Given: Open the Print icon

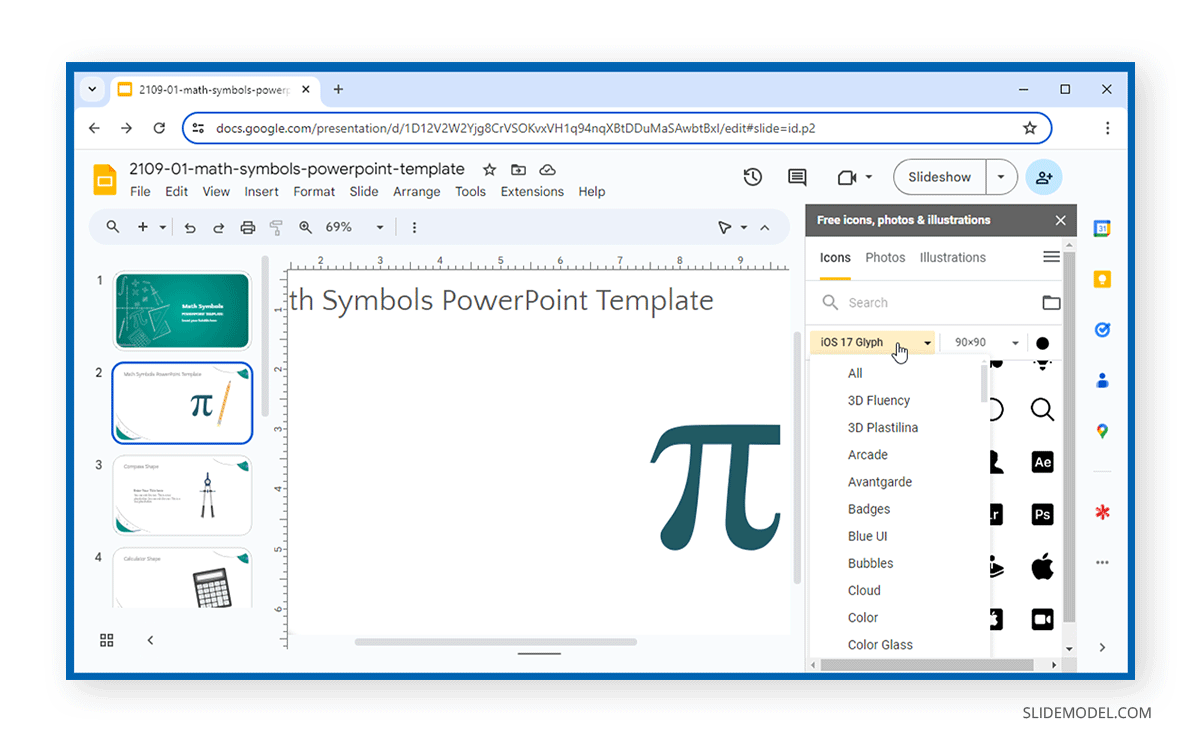Looking at the screenshot, I should [x=247, y=227].
